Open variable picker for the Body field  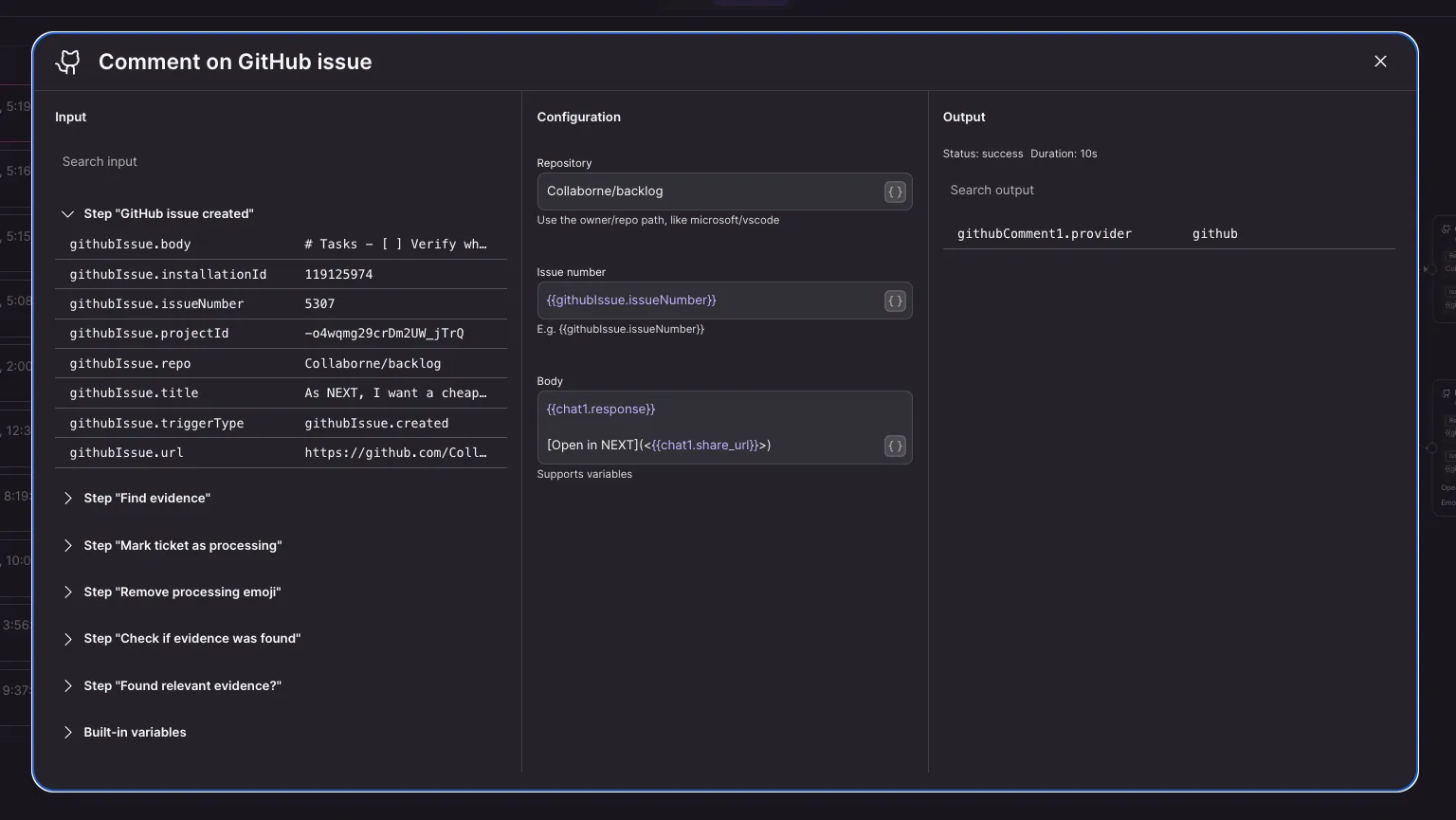[895, 446]
